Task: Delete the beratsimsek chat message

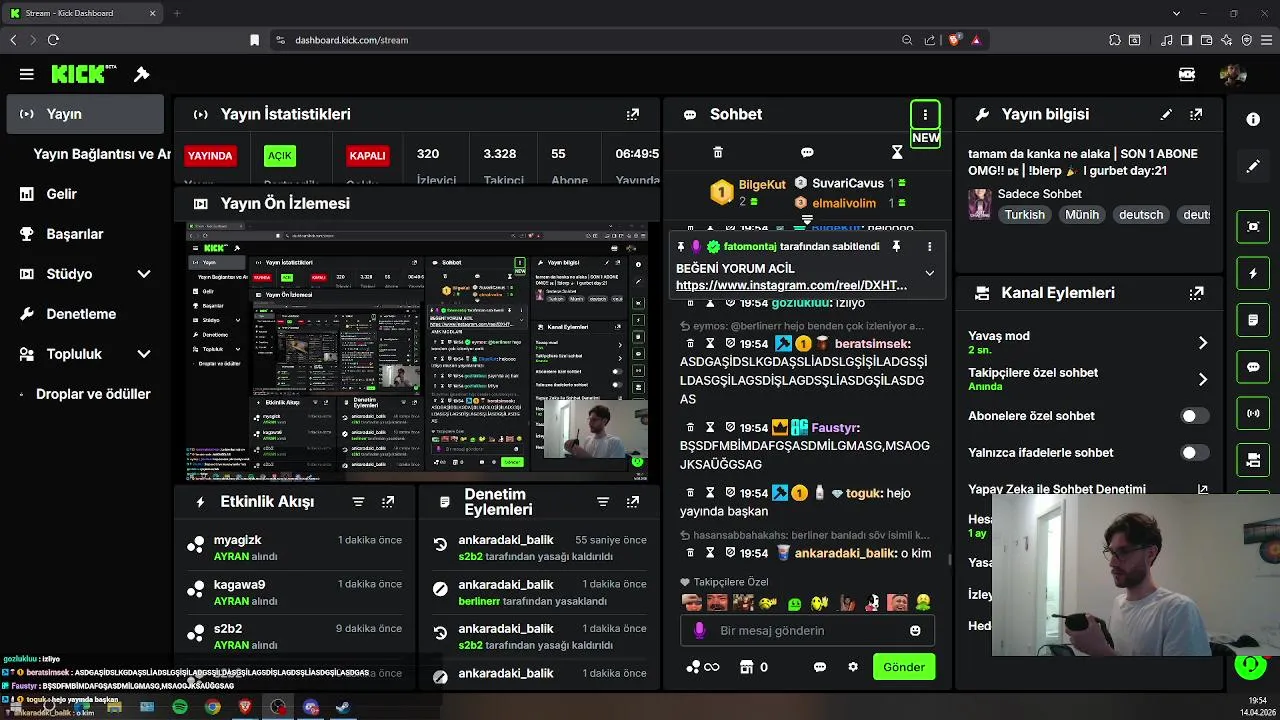Action: pyautogui.click(x=689, y=343)
